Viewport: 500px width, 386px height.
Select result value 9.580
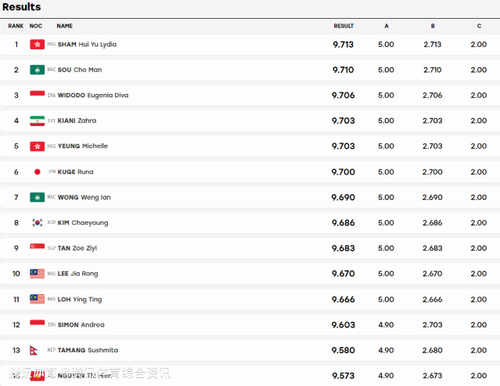(343, 350)
